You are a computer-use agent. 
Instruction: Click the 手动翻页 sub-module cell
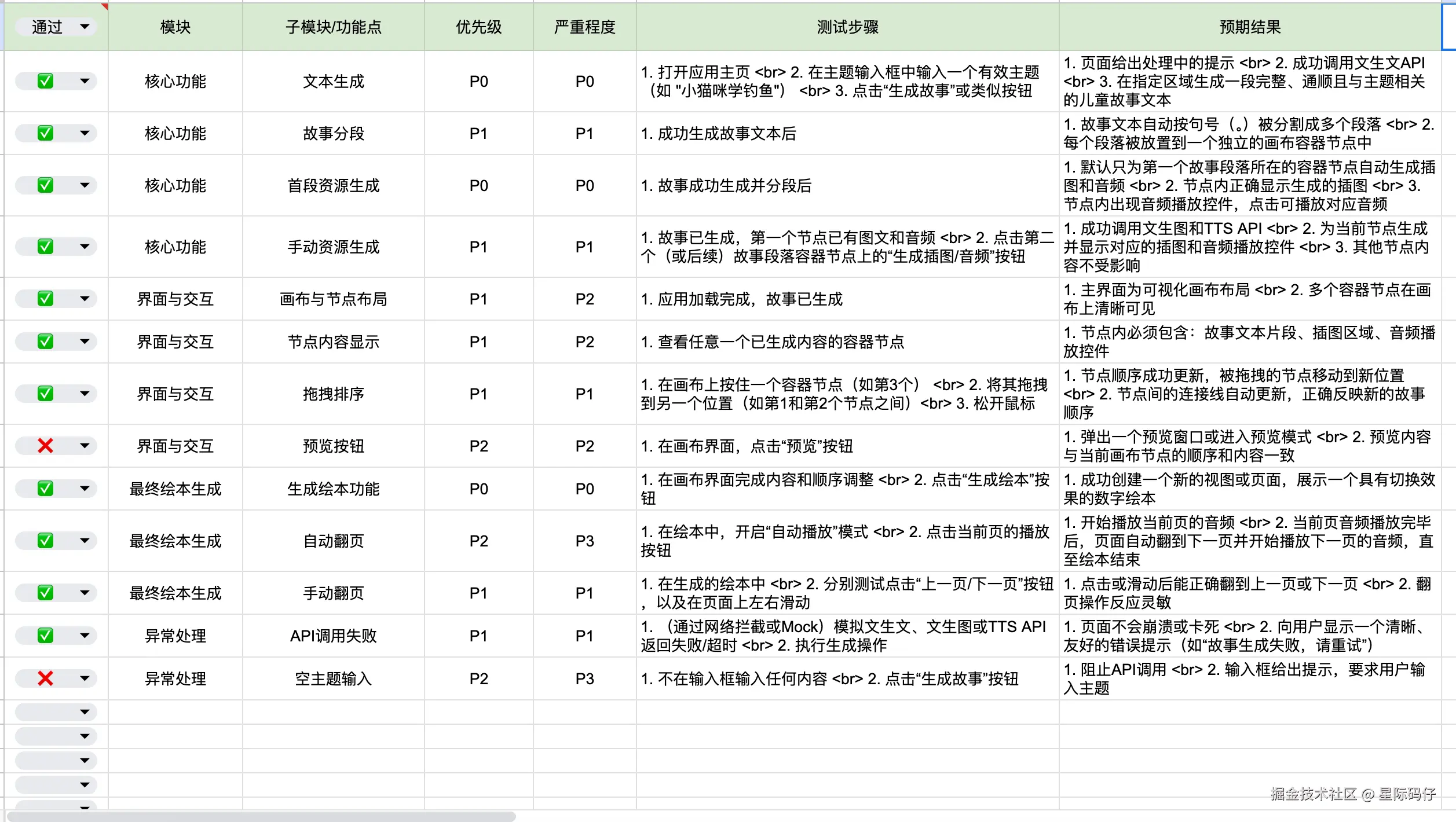point(333,593)
